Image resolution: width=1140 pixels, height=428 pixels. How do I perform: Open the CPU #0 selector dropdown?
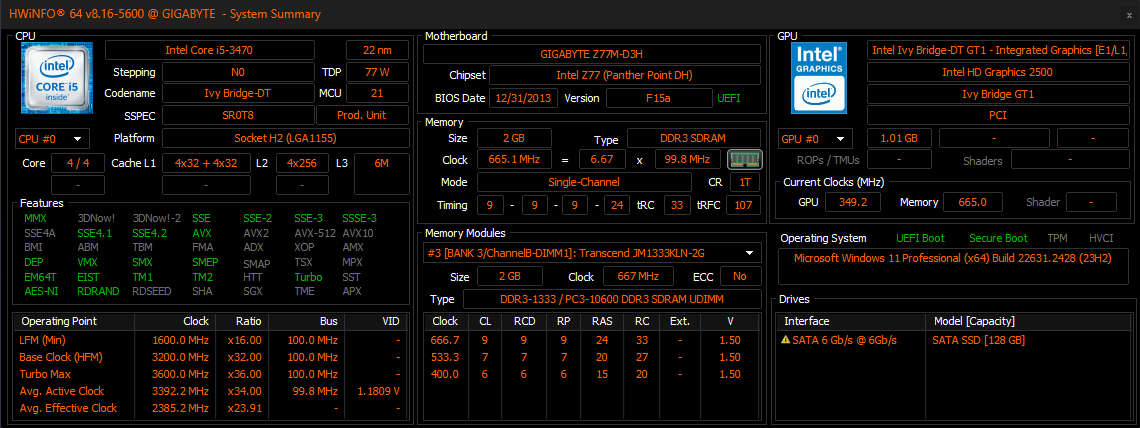[x=52, y=138]
